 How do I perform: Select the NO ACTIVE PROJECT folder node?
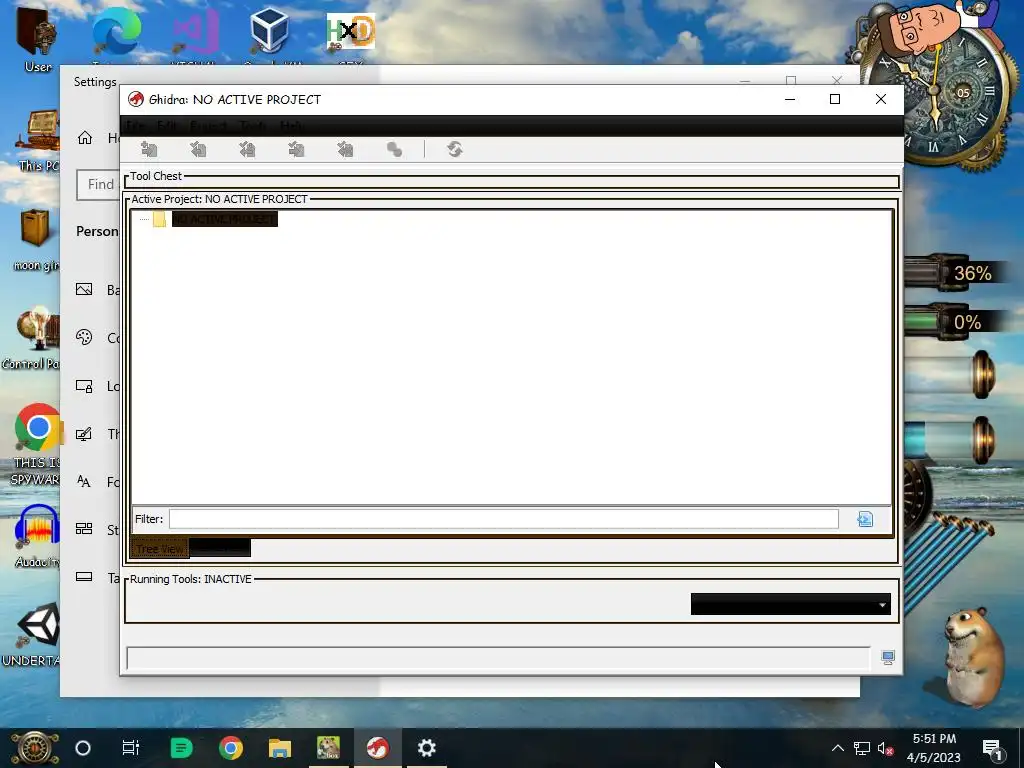pos(224,219)
